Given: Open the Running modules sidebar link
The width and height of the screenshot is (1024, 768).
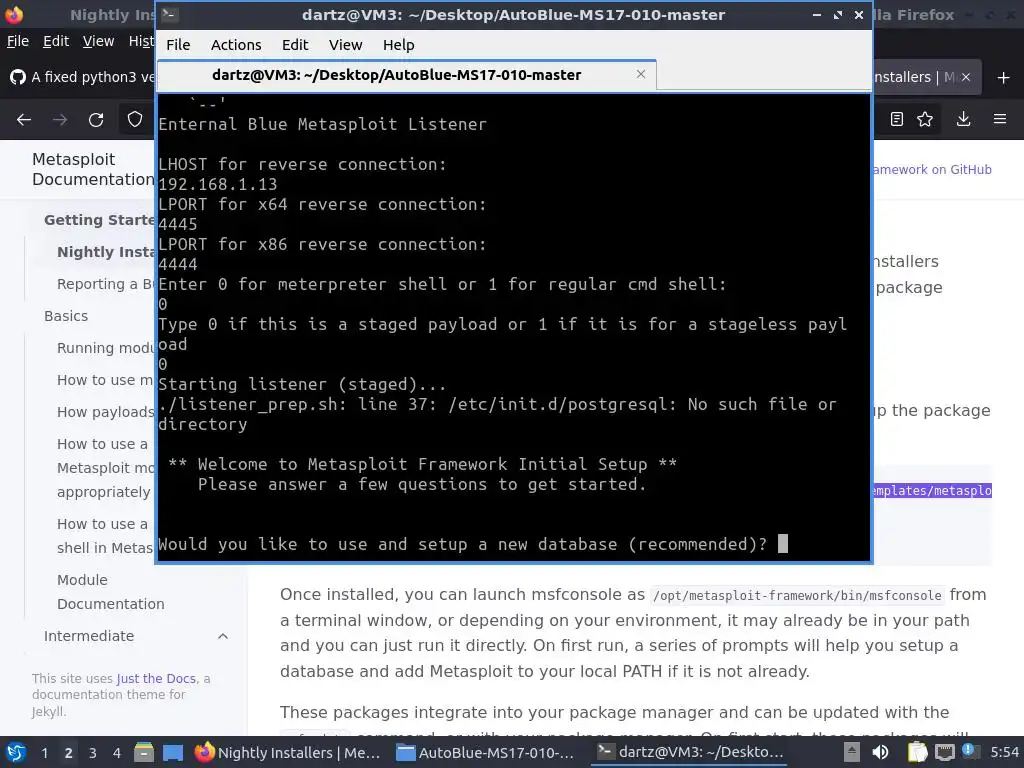Looking at the screenshot, I should (106, 348).
